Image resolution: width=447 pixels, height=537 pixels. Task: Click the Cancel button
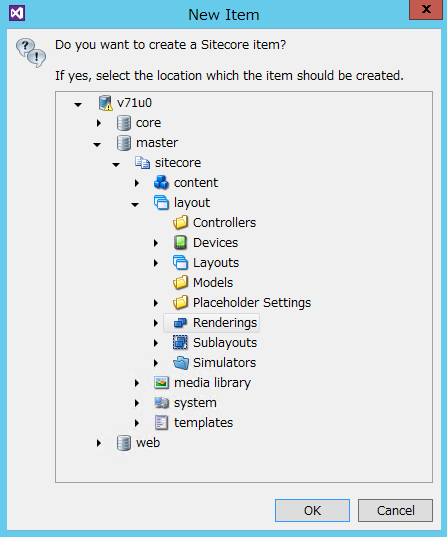click(x=395, y=510)
